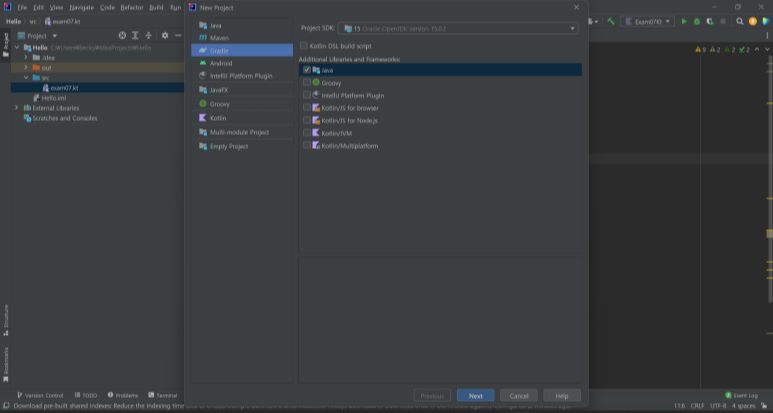Expand the out folder
This screenshot has height=413, width=773.
coord(26,68)
